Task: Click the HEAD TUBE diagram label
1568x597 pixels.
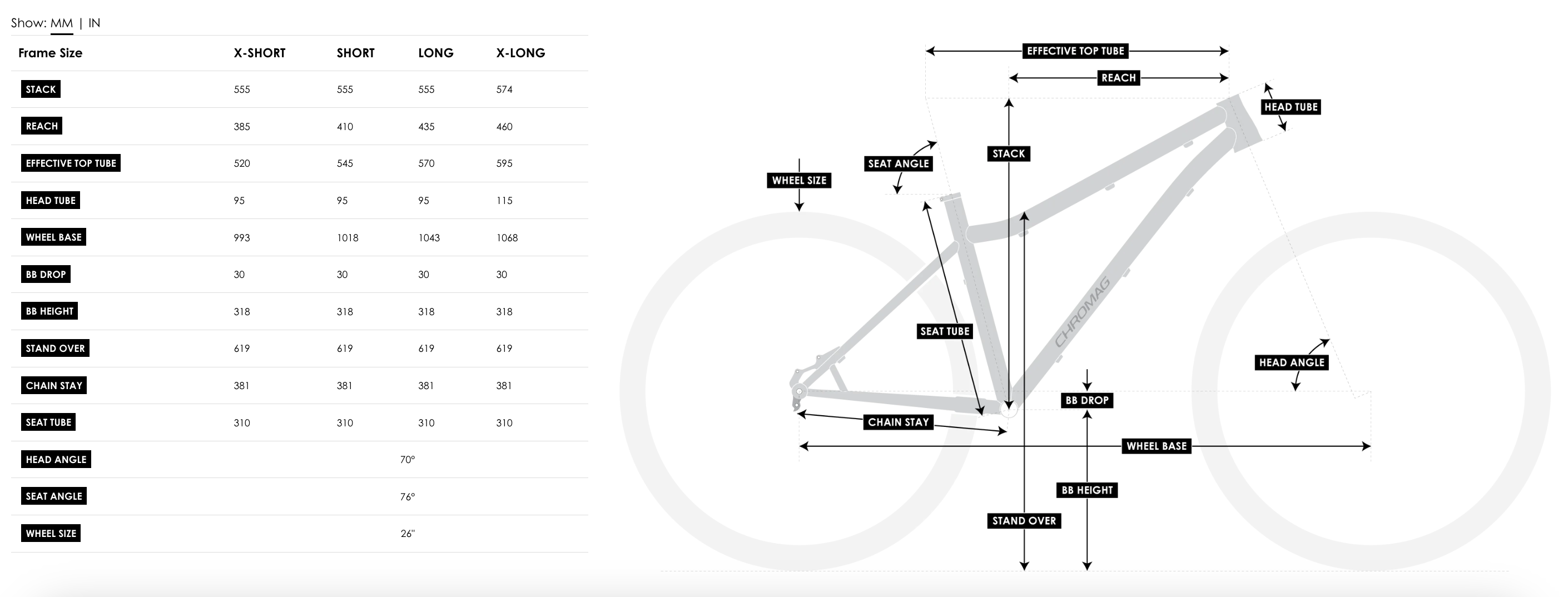Action: click(x=1291, y=107)
